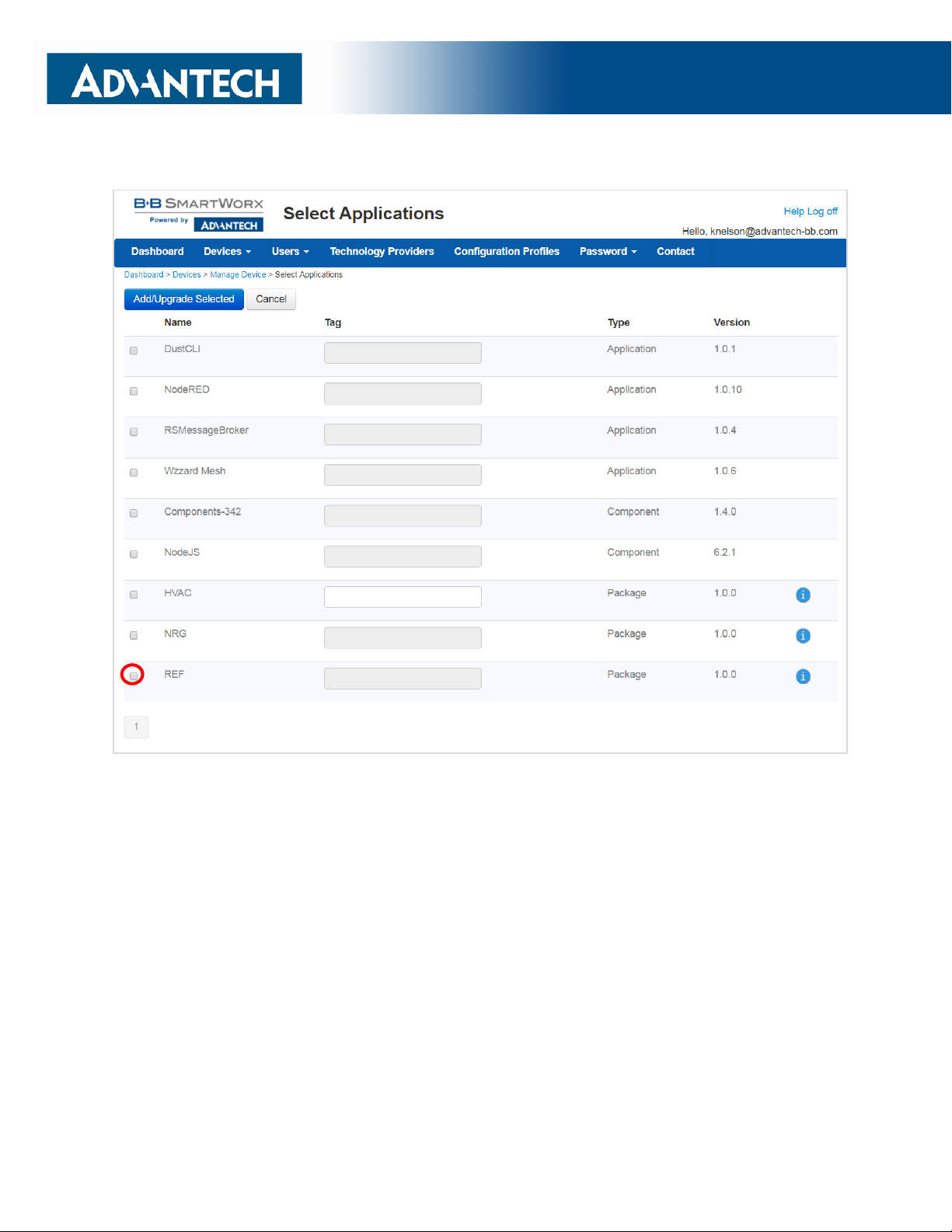
Task: Click version '1.0.4' of RSMessageBroker
Action: (x=725, y=431)
